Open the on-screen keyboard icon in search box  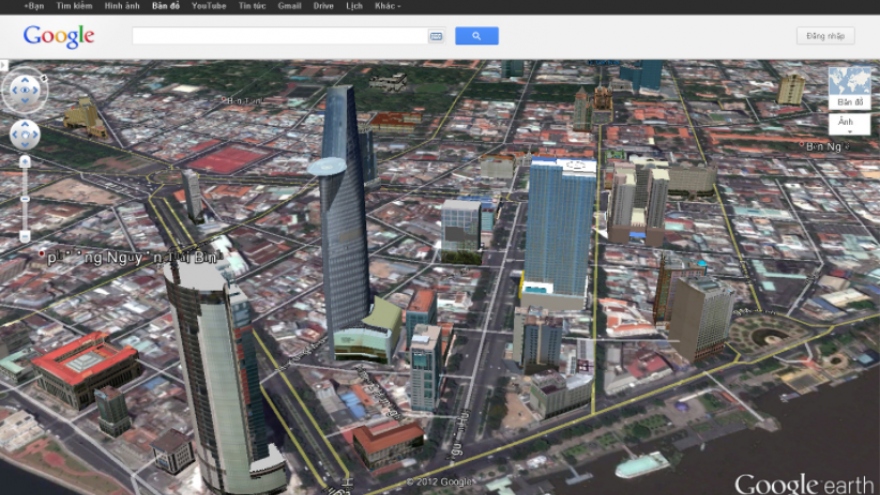point(436,36)
